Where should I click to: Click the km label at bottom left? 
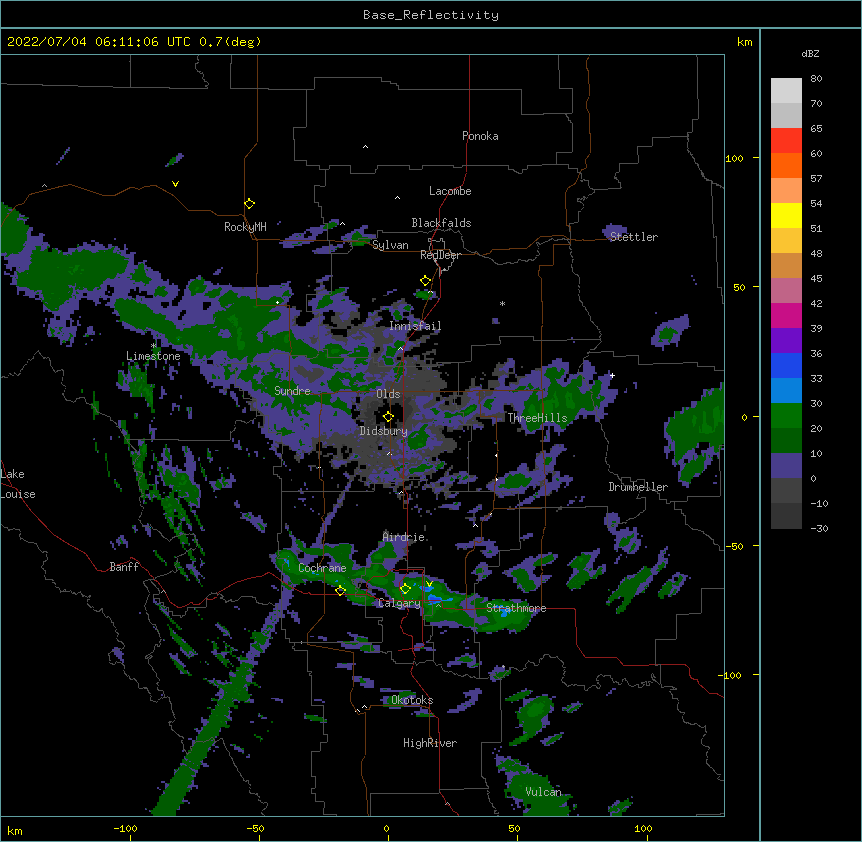[x=15, y=830]
